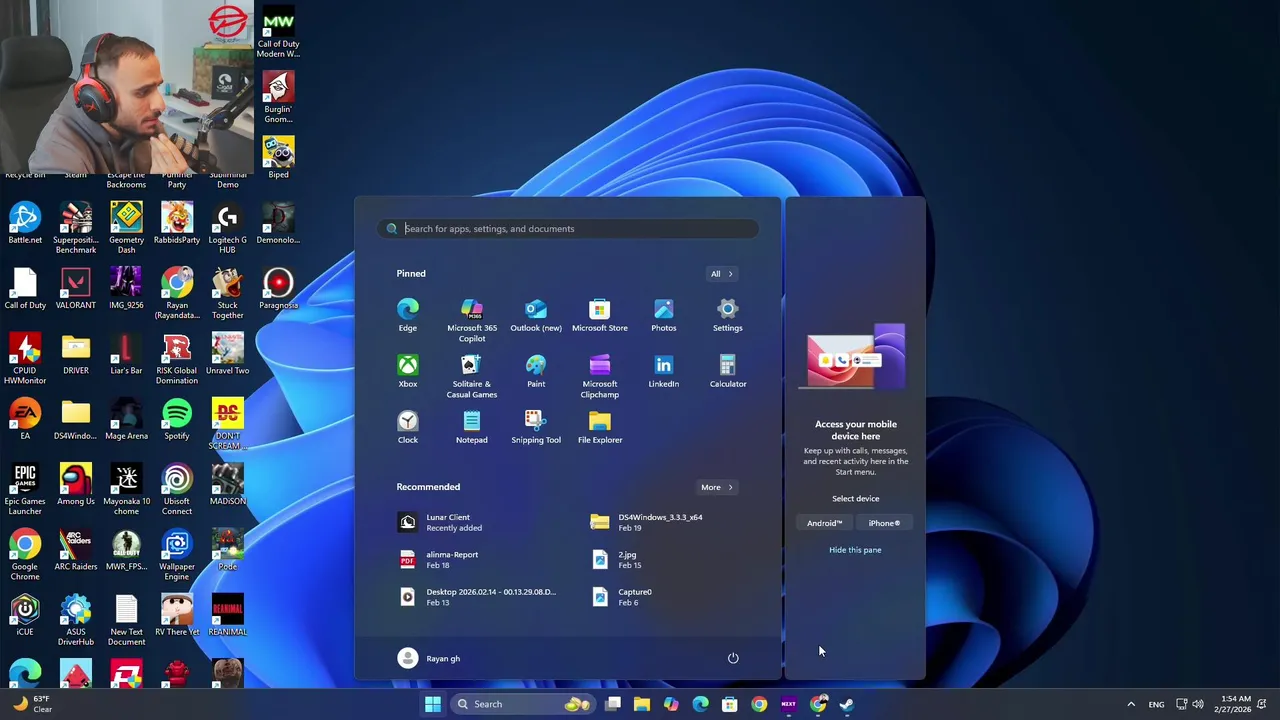Open Rayan gh user account menu
This screenshot has height=720, width=1280.
click(429, 658)
